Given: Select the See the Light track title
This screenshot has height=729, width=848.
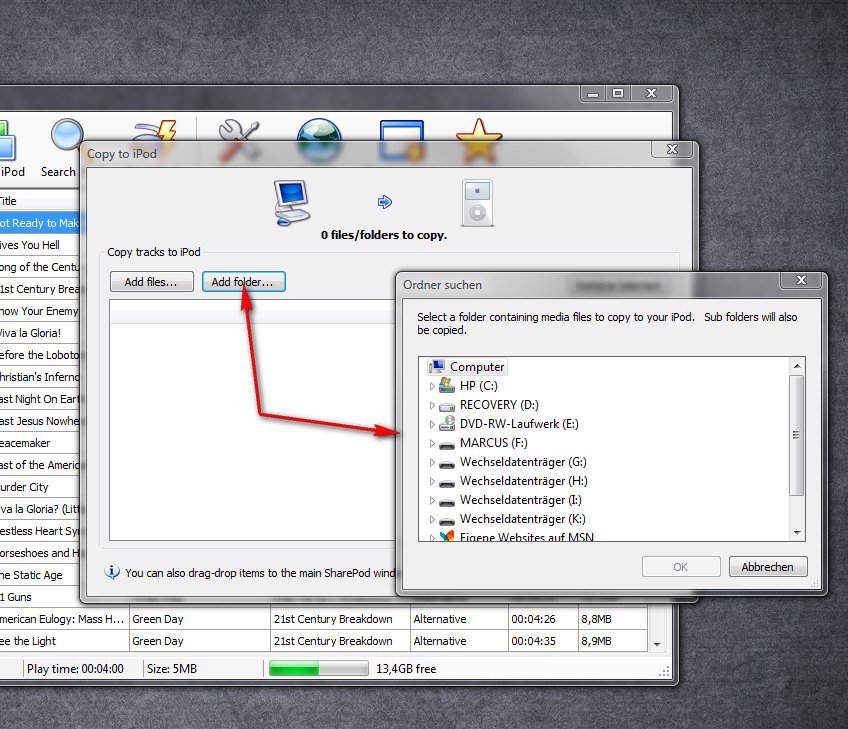Looking at the screenshot, I should [28, 641].
